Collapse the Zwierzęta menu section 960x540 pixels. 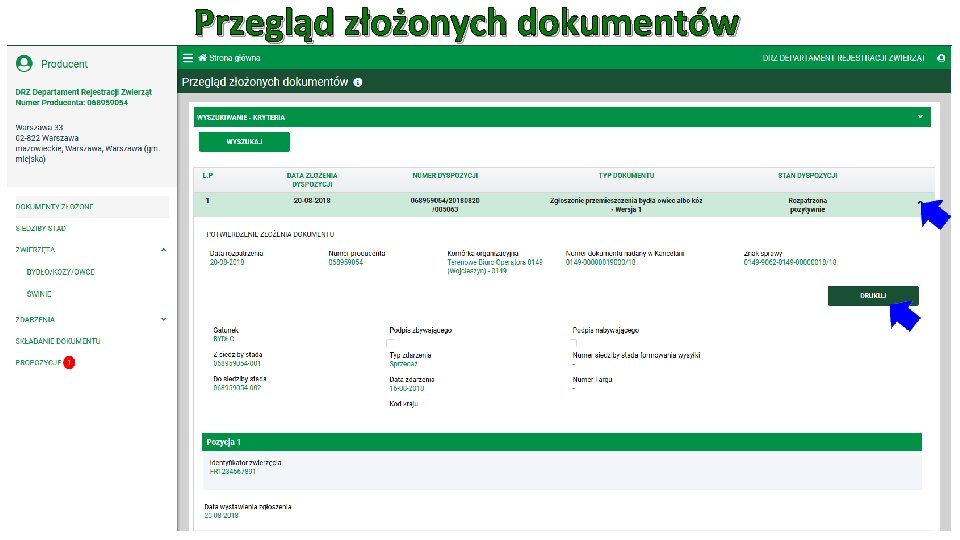click(163, 250)
